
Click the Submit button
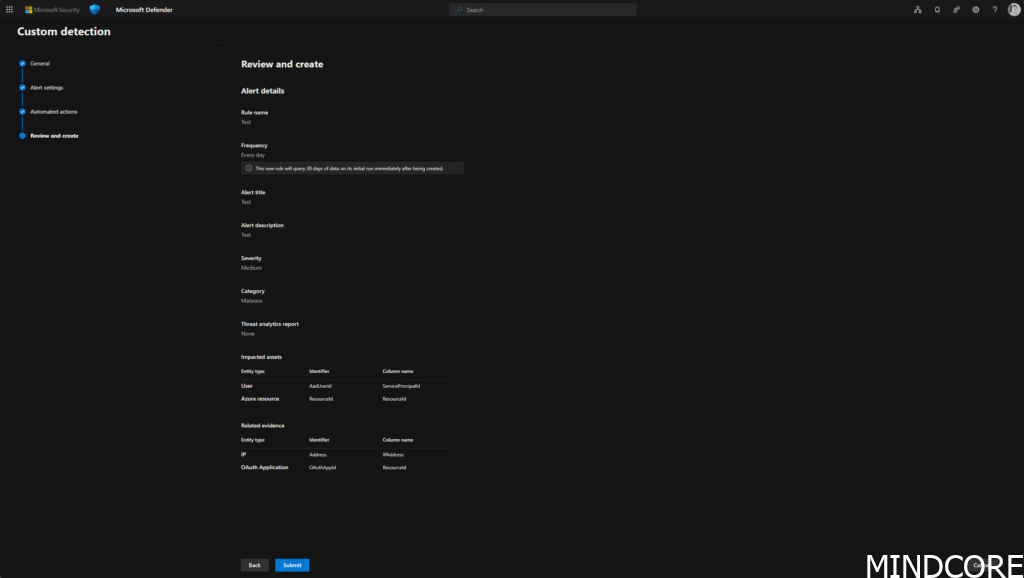pyautogui.click(x=292, y=565)
